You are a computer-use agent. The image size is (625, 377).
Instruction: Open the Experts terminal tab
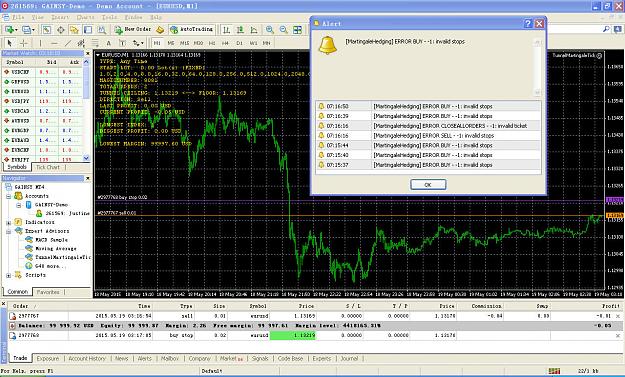click(322, 359)
